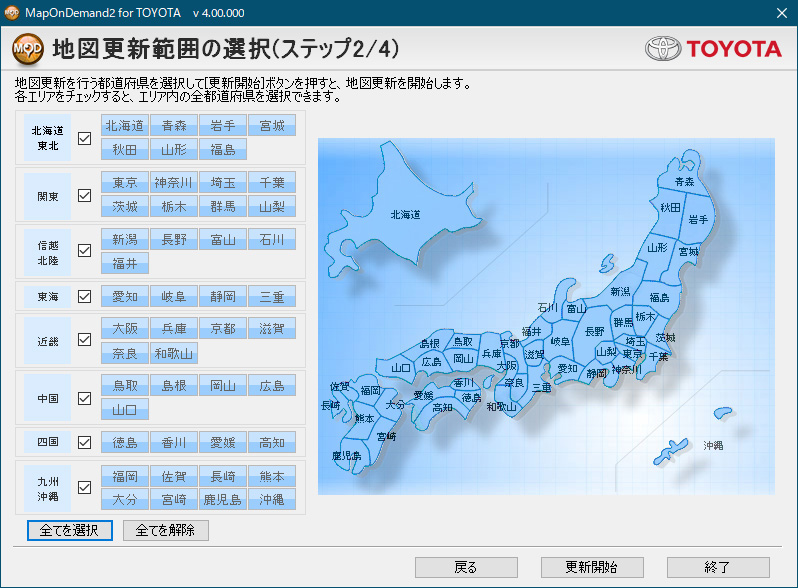Close the MapOnDemand2 window
This screenshot has height=588, width=798.
pyautogui.click(x=782, y=10)
